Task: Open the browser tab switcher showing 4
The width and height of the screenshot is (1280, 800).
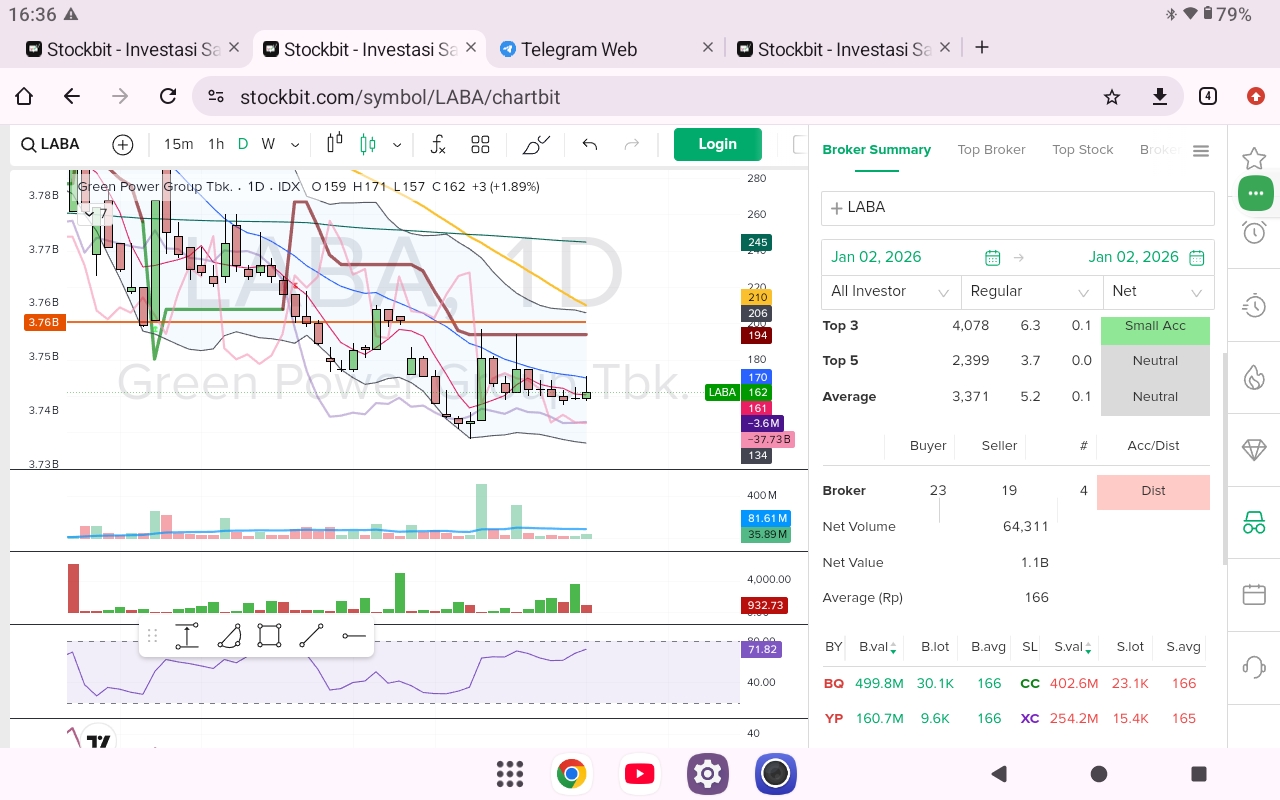Action: pos(1208,97)
